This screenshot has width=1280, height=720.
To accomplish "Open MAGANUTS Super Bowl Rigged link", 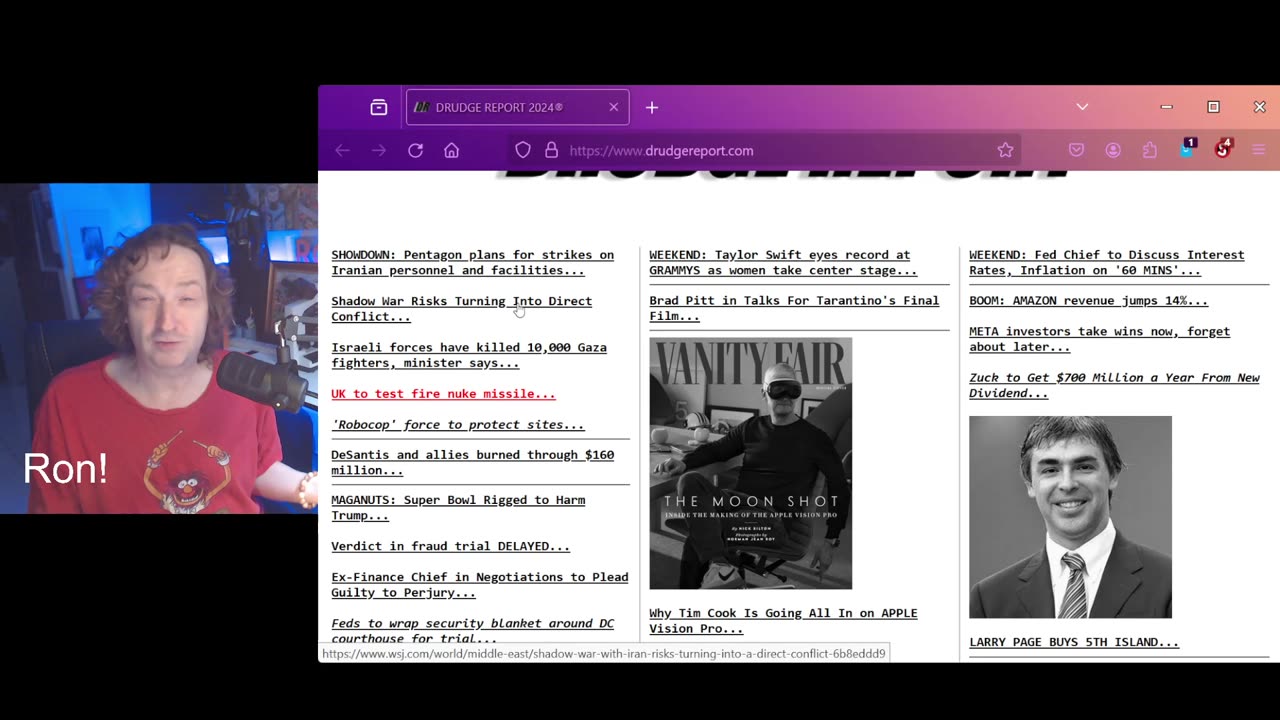I will pos(458,507).
